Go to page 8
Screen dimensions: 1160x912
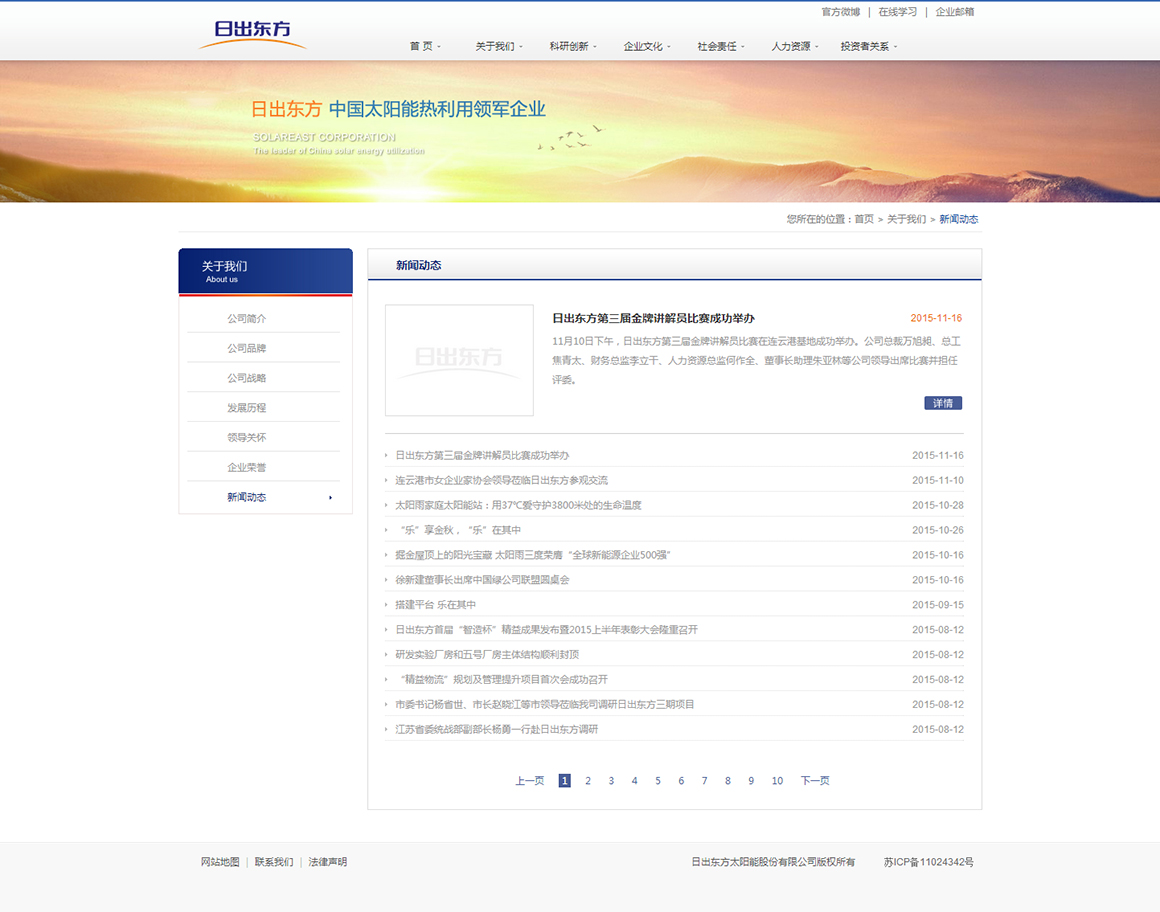[728, 780]
